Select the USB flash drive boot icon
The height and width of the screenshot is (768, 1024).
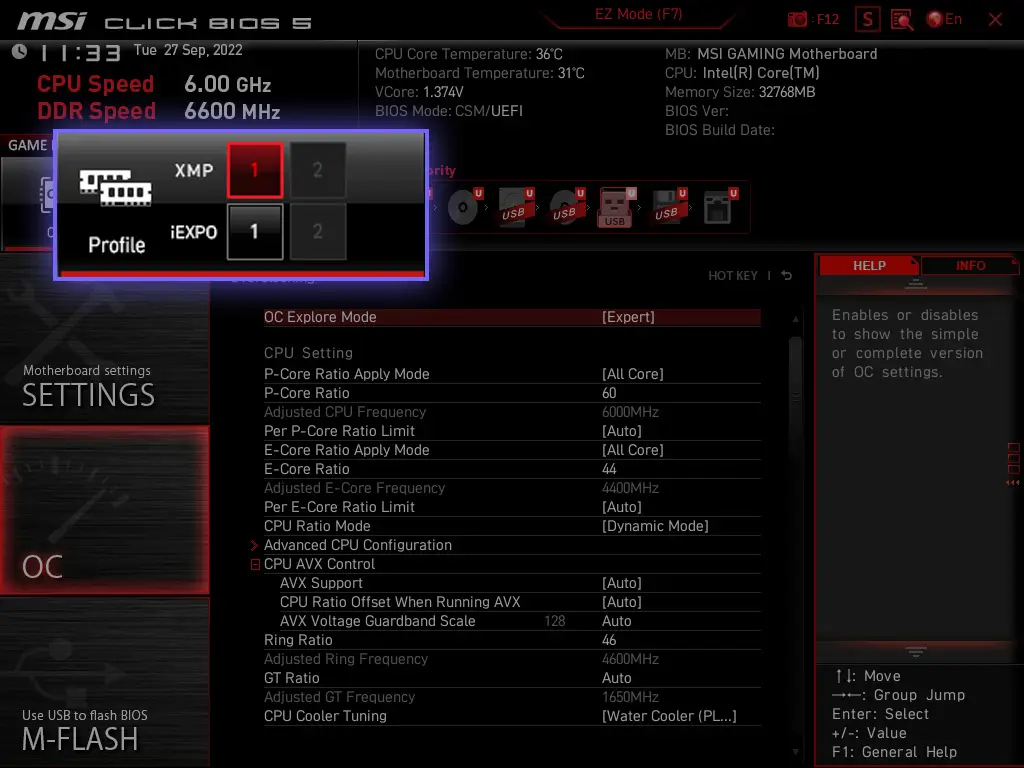pos(617,207)
